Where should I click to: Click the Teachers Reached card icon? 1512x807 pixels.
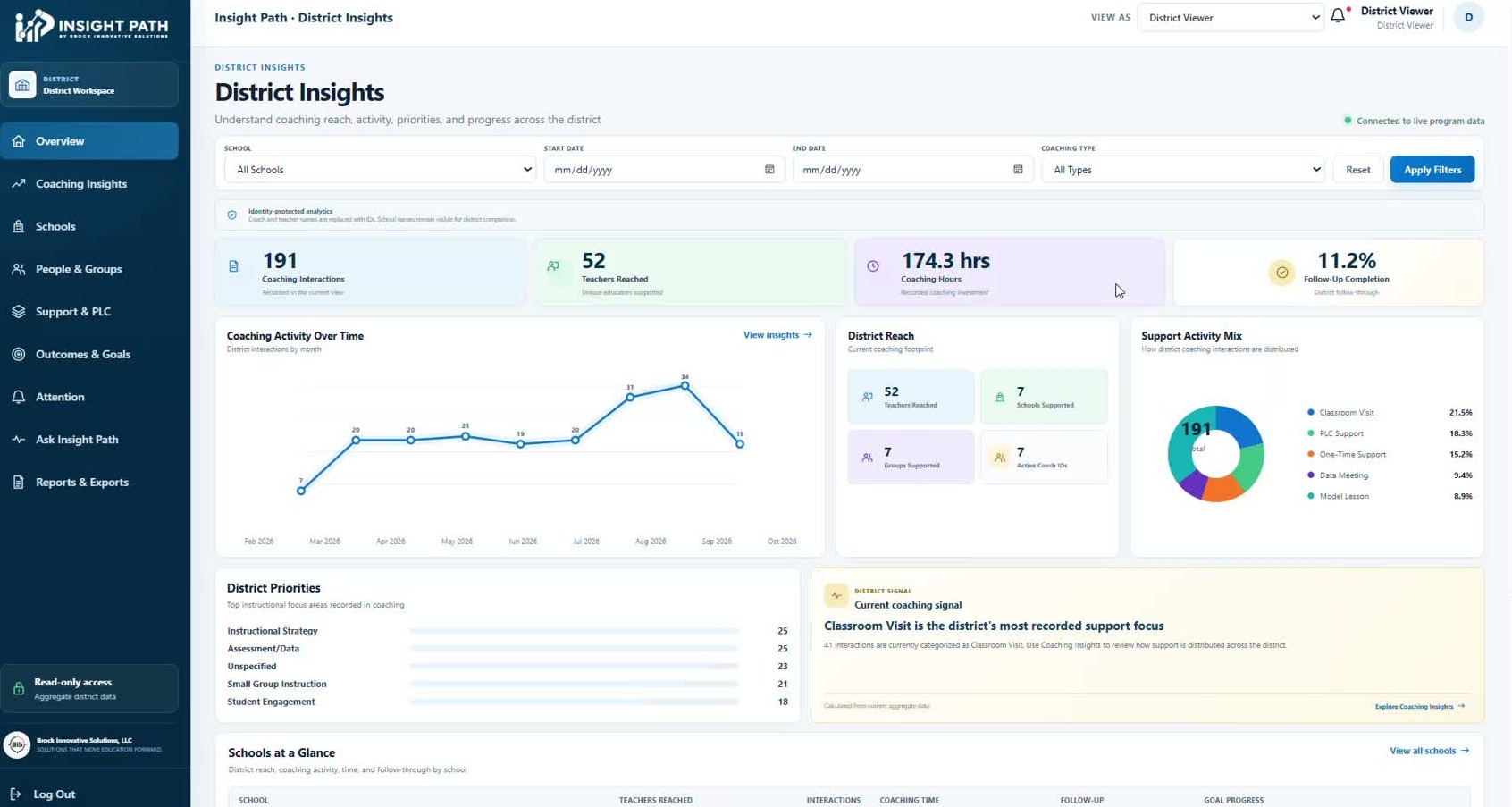click(x=554, y=266)
